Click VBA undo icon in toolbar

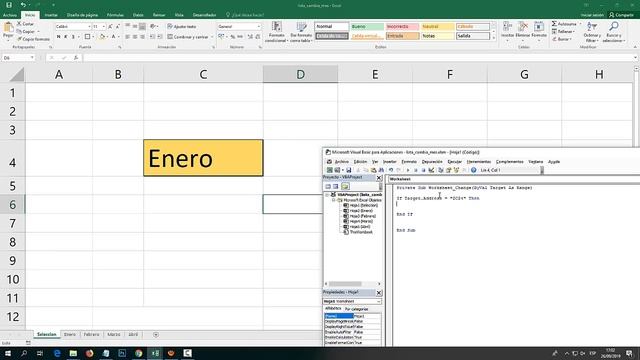pyautogui.click(x=391, y=170)
